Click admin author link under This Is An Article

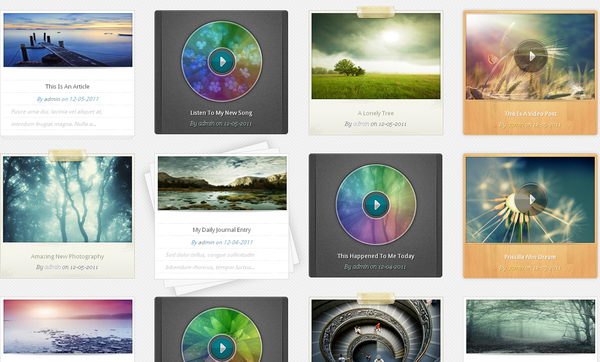[x=52, y=99]
